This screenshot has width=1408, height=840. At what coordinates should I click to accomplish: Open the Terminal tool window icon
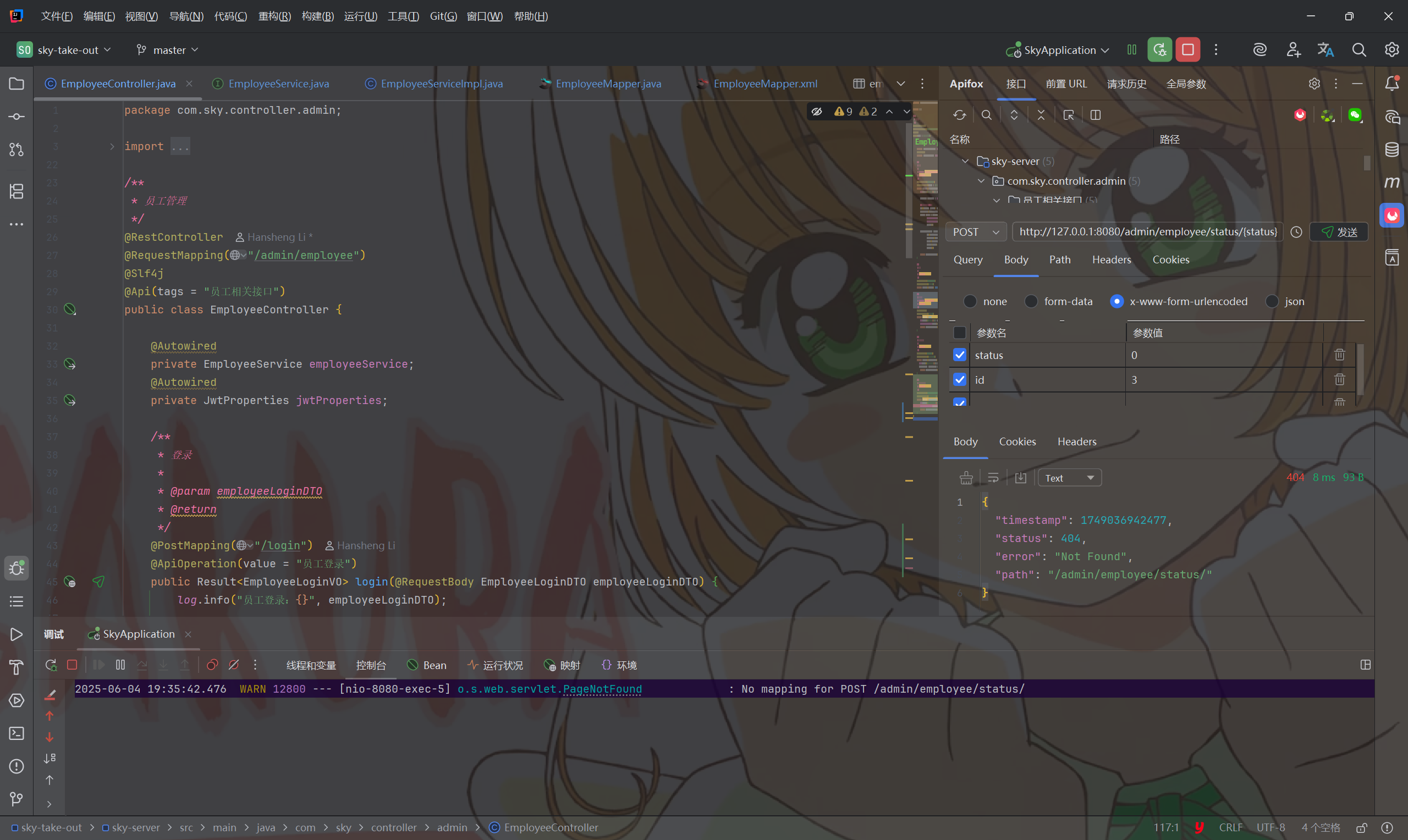[x=16, y=733]
